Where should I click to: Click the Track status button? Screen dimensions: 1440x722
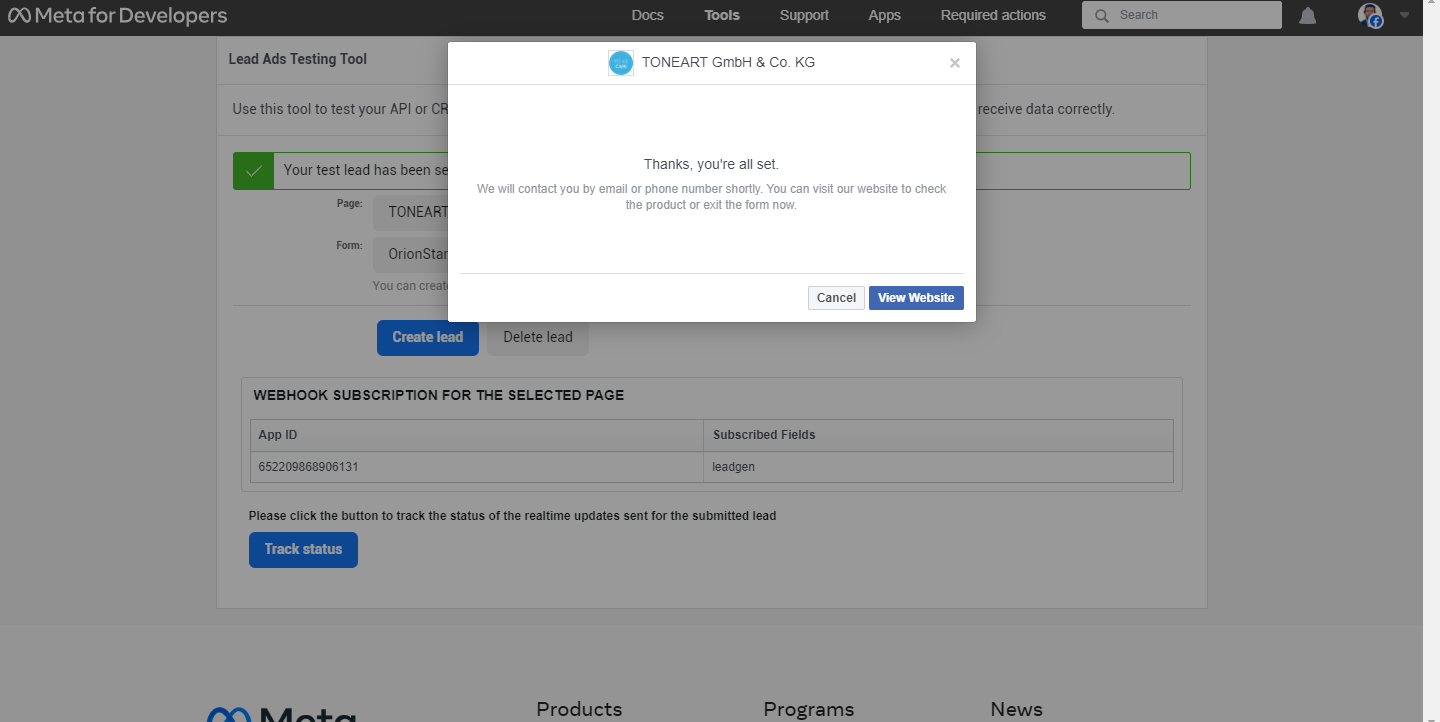[303, 550]
